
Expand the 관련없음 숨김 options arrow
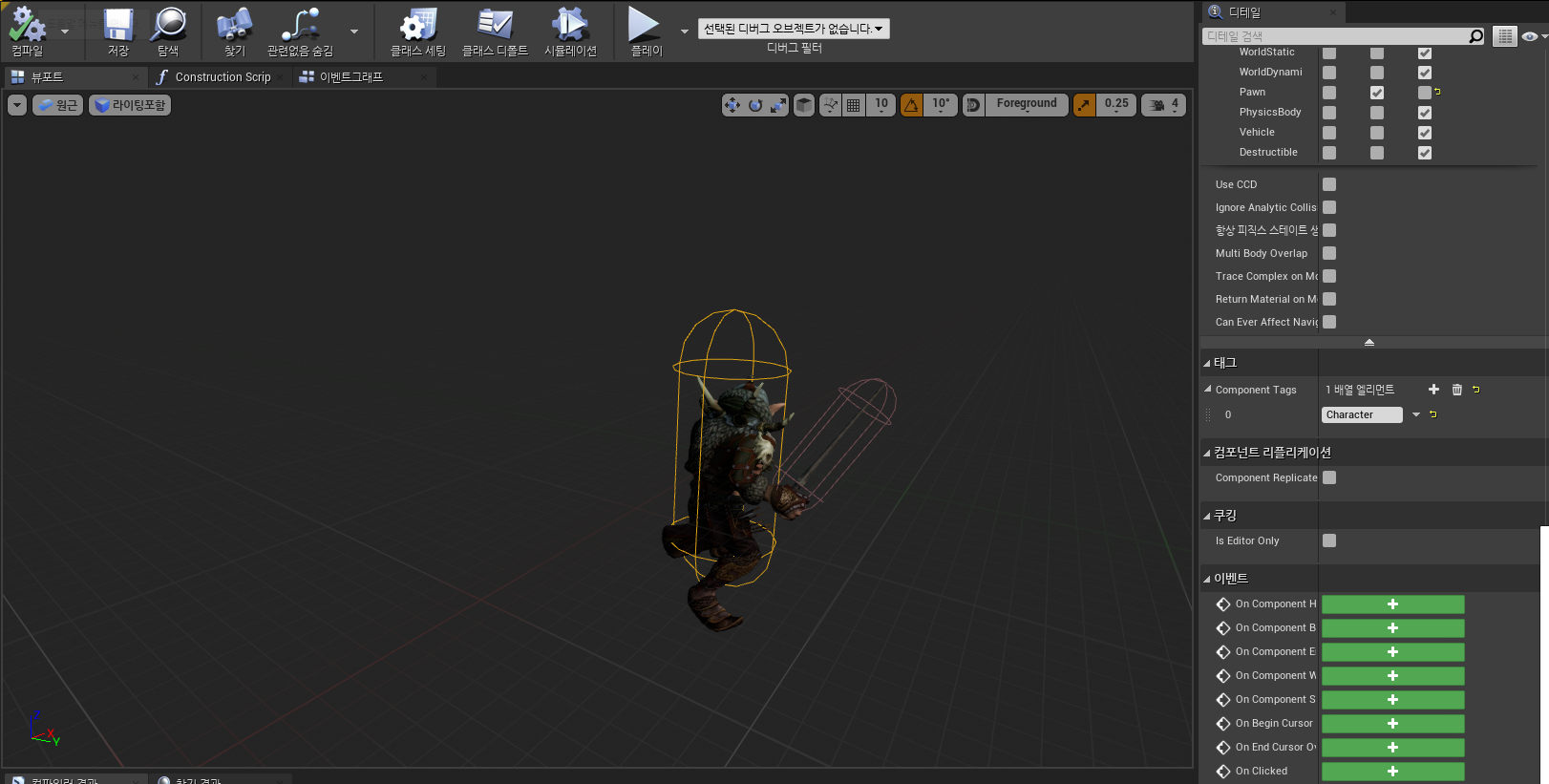(354, 31)
